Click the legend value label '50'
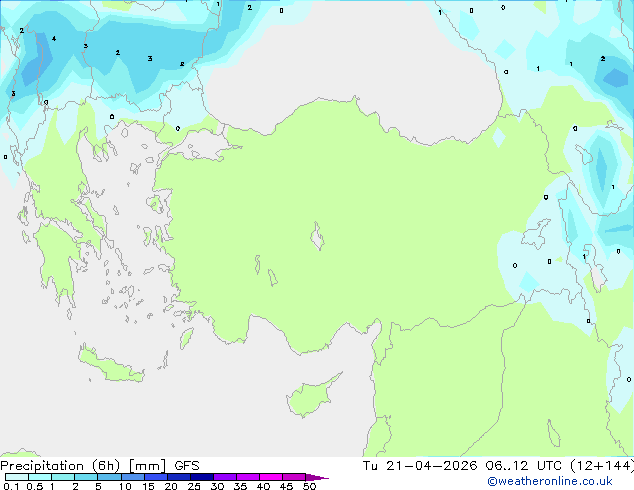 coord(309,486)
